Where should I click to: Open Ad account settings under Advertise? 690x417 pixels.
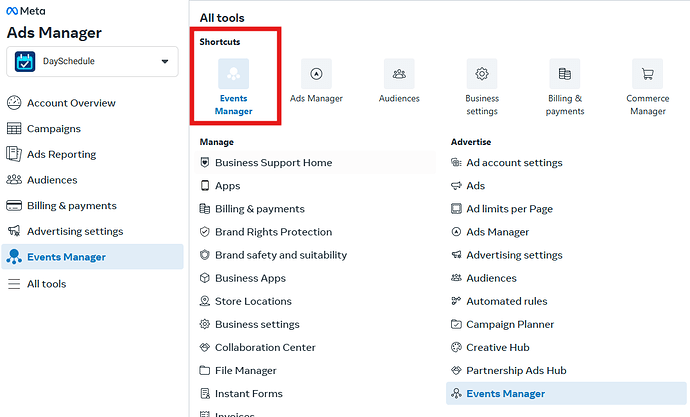coord(514,163)
